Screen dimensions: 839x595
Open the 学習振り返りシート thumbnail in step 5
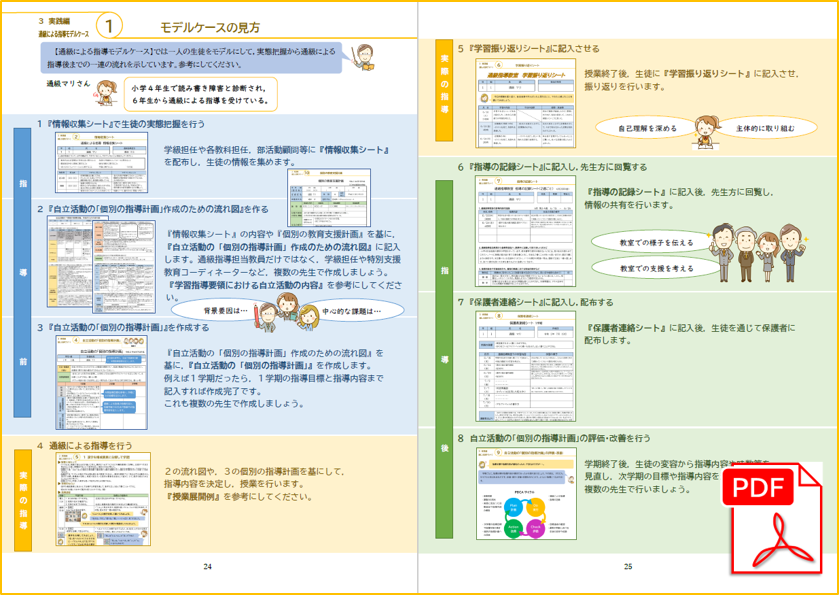coord(526,103)
